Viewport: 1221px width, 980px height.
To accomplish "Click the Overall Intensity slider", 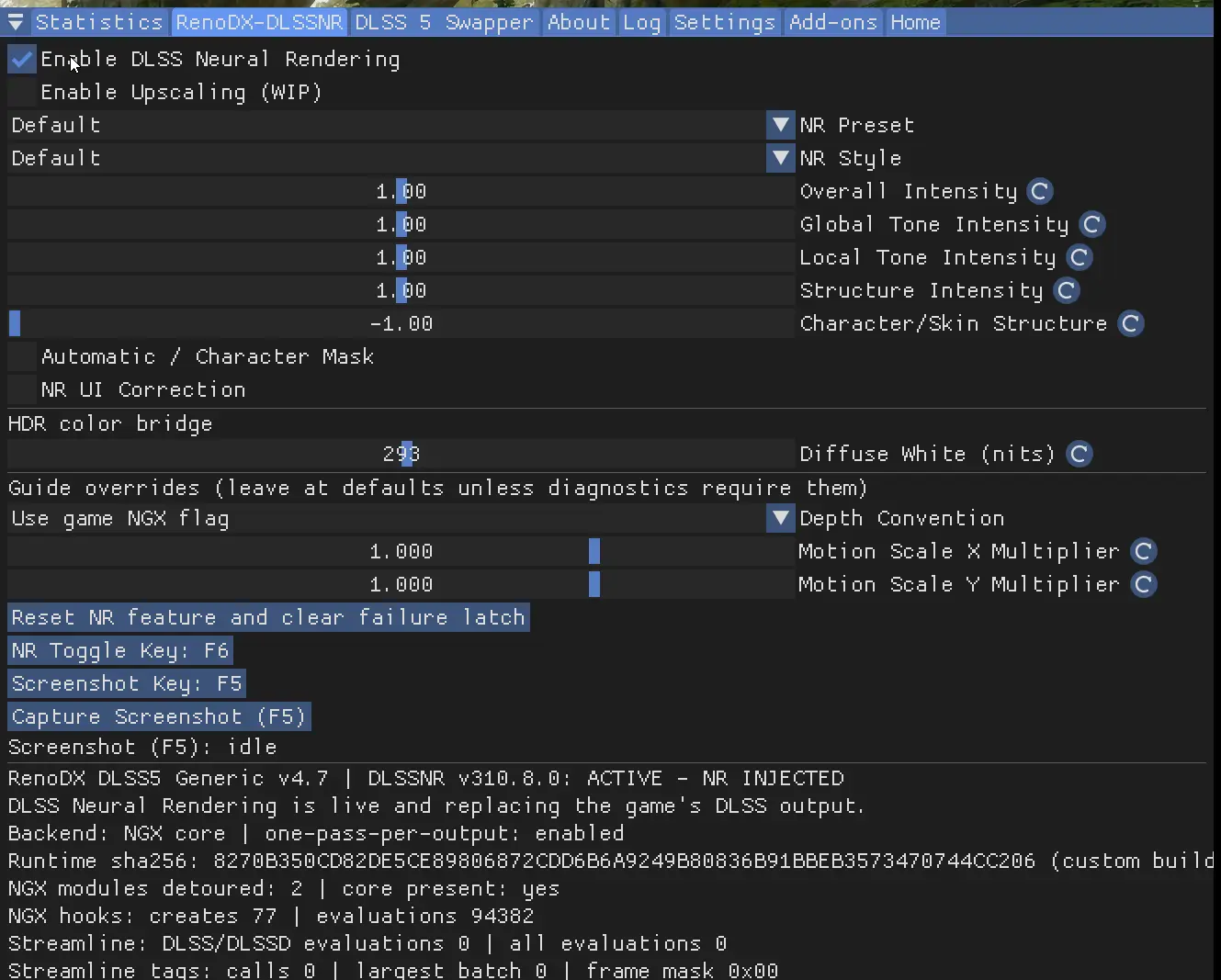I will 401,191.
